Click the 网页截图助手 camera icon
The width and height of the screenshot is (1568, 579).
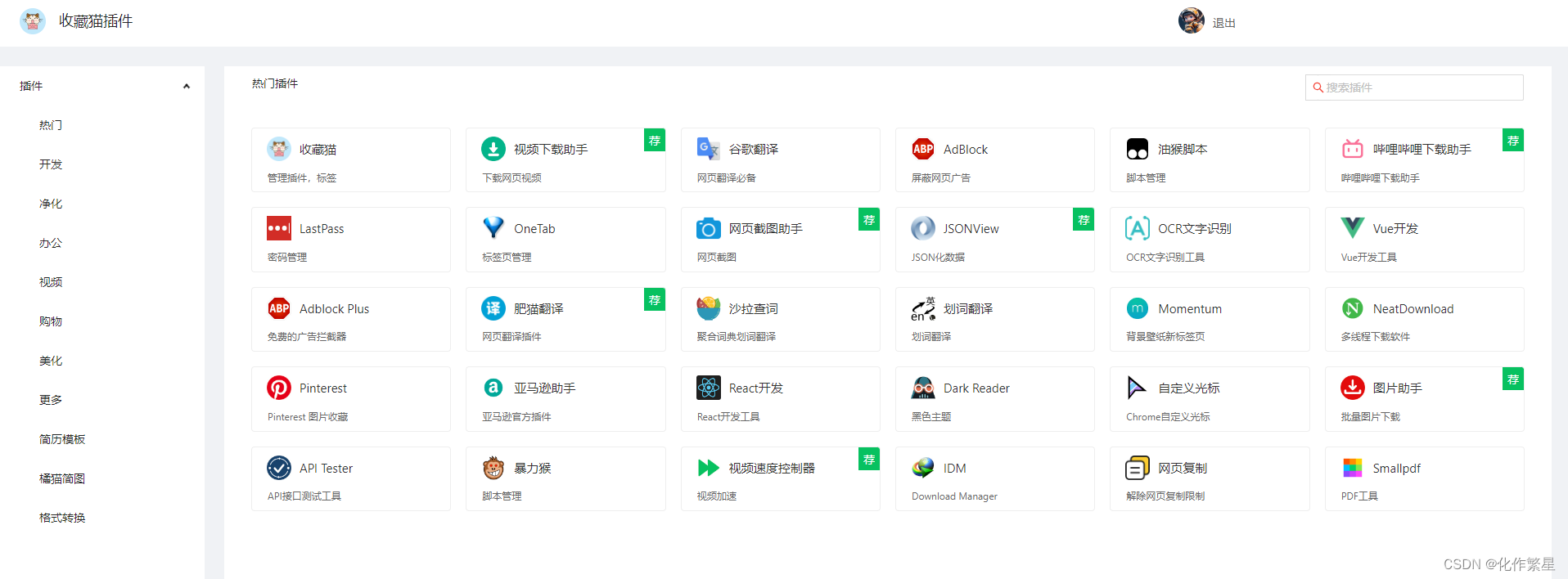(709, 228)
